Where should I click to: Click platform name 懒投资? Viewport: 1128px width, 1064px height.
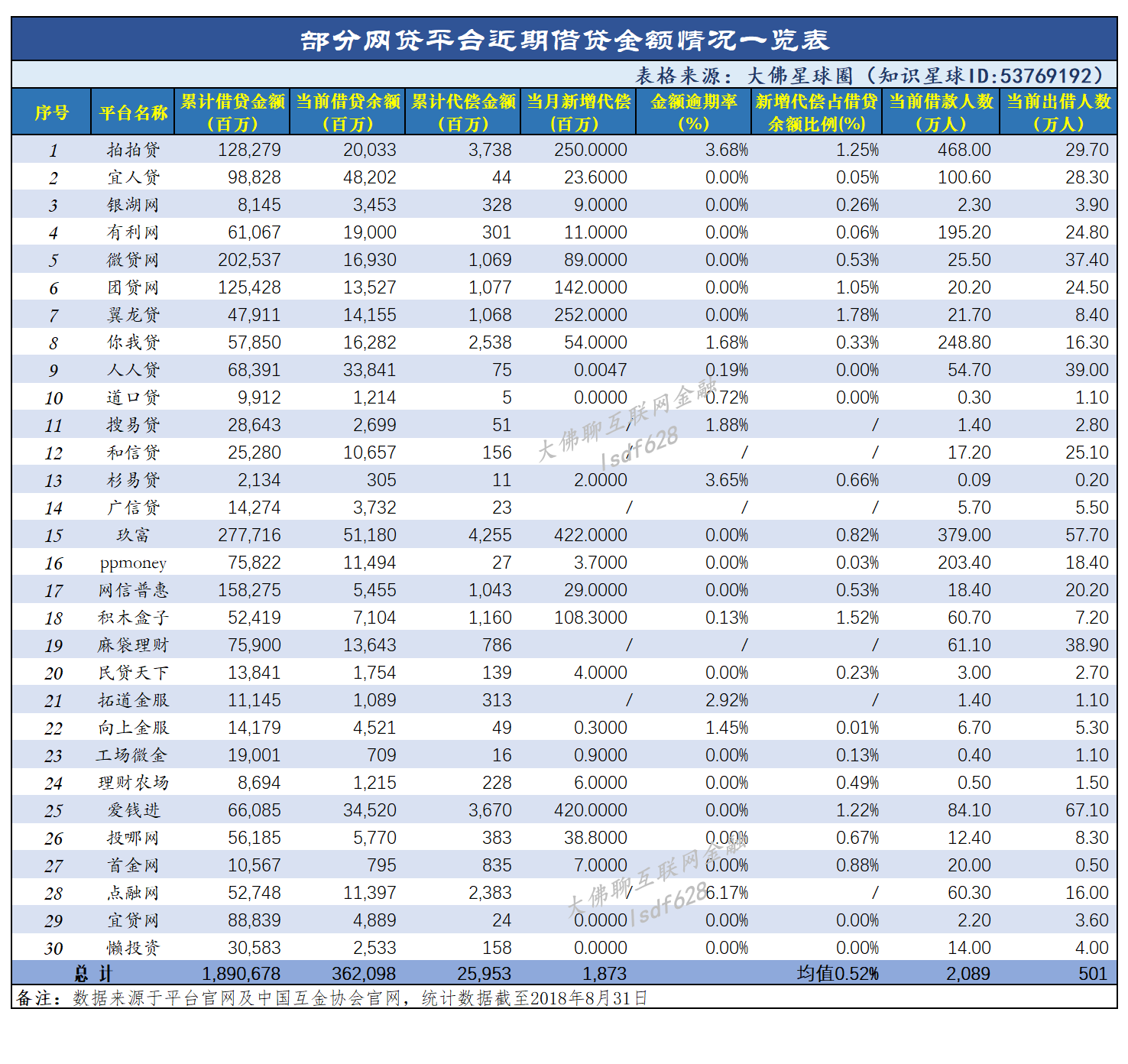click(x=133, y=948)
